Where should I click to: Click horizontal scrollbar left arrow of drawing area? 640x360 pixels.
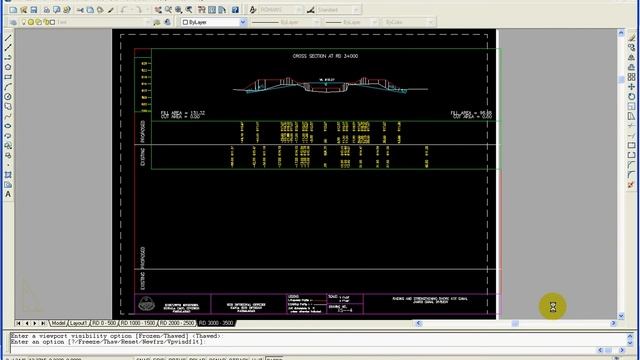pyautogui.click(x=418, y=323)
